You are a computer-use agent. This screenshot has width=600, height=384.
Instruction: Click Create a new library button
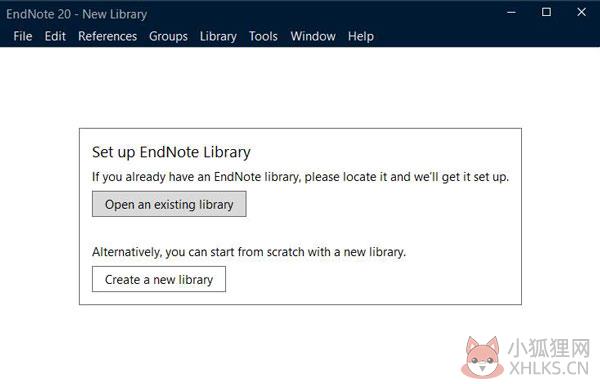tap(159, 279)
